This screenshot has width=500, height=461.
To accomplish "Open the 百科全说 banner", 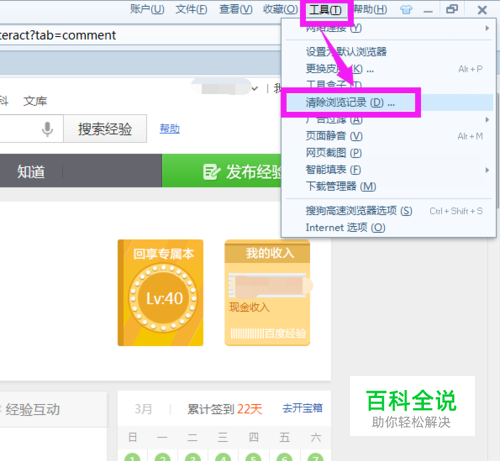I will 412,406.
